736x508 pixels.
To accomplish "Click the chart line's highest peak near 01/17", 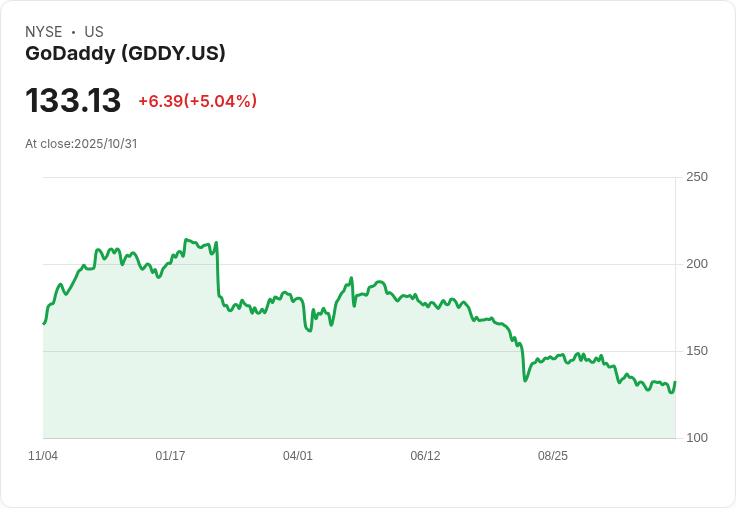I will [x=187, y=240].
